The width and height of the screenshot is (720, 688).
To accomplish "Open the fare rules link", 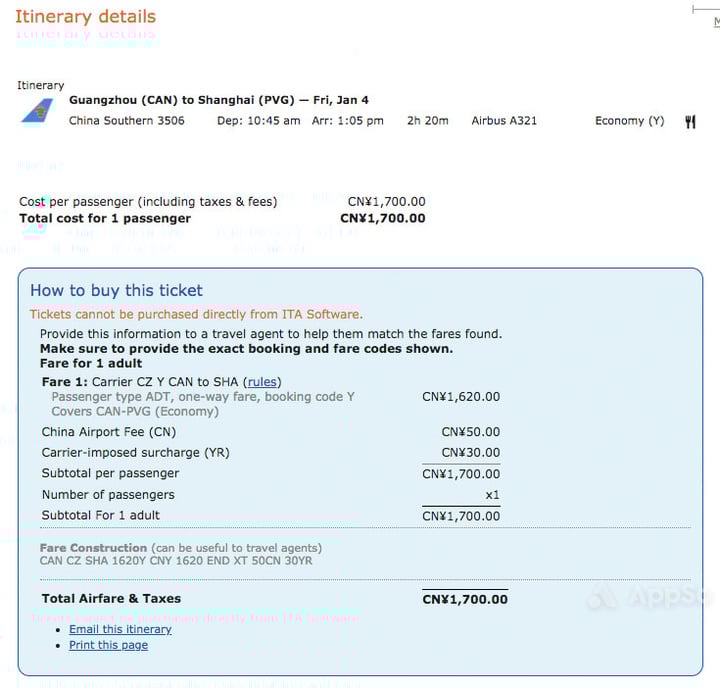I will (x=262, y=382).
